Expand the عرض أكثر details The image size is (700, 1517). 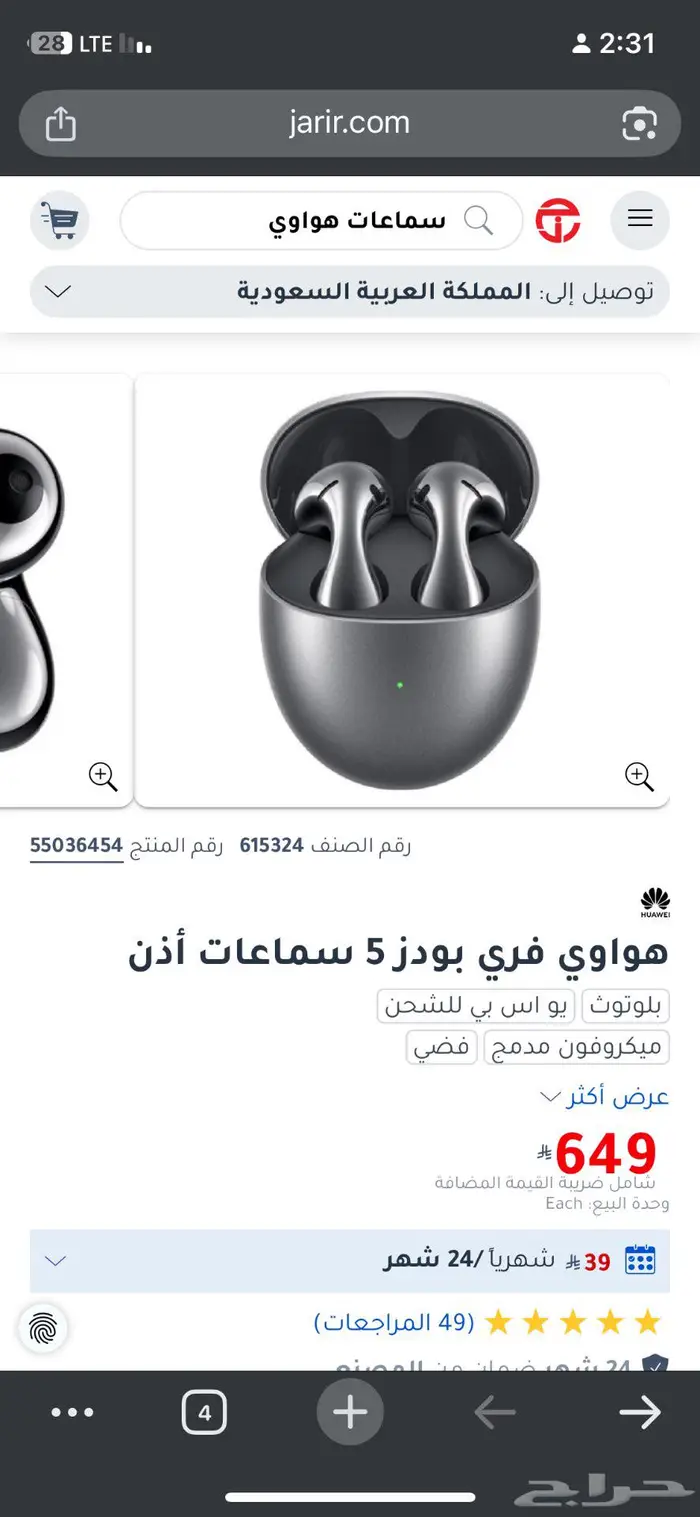coord(604,1097)
